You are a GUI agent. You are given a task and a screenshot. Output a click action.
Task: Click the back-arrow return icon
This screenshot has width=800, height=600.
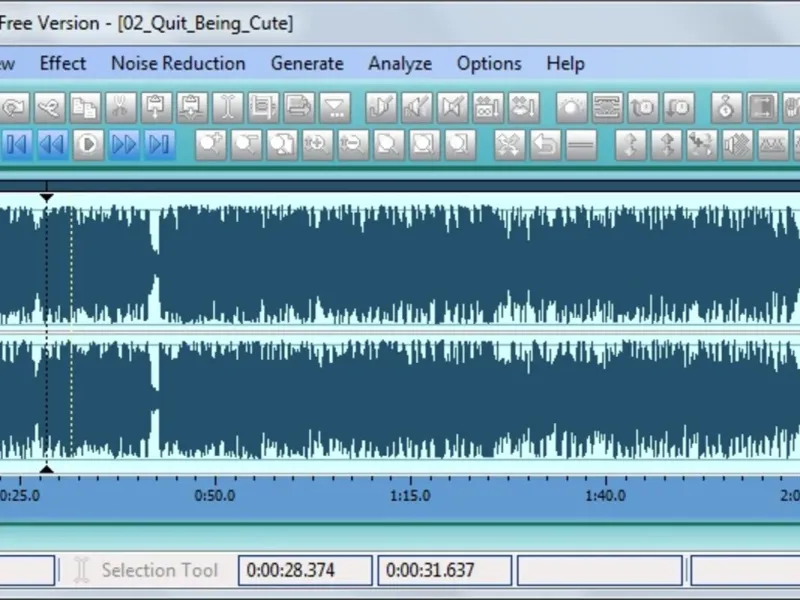(545, 145)
